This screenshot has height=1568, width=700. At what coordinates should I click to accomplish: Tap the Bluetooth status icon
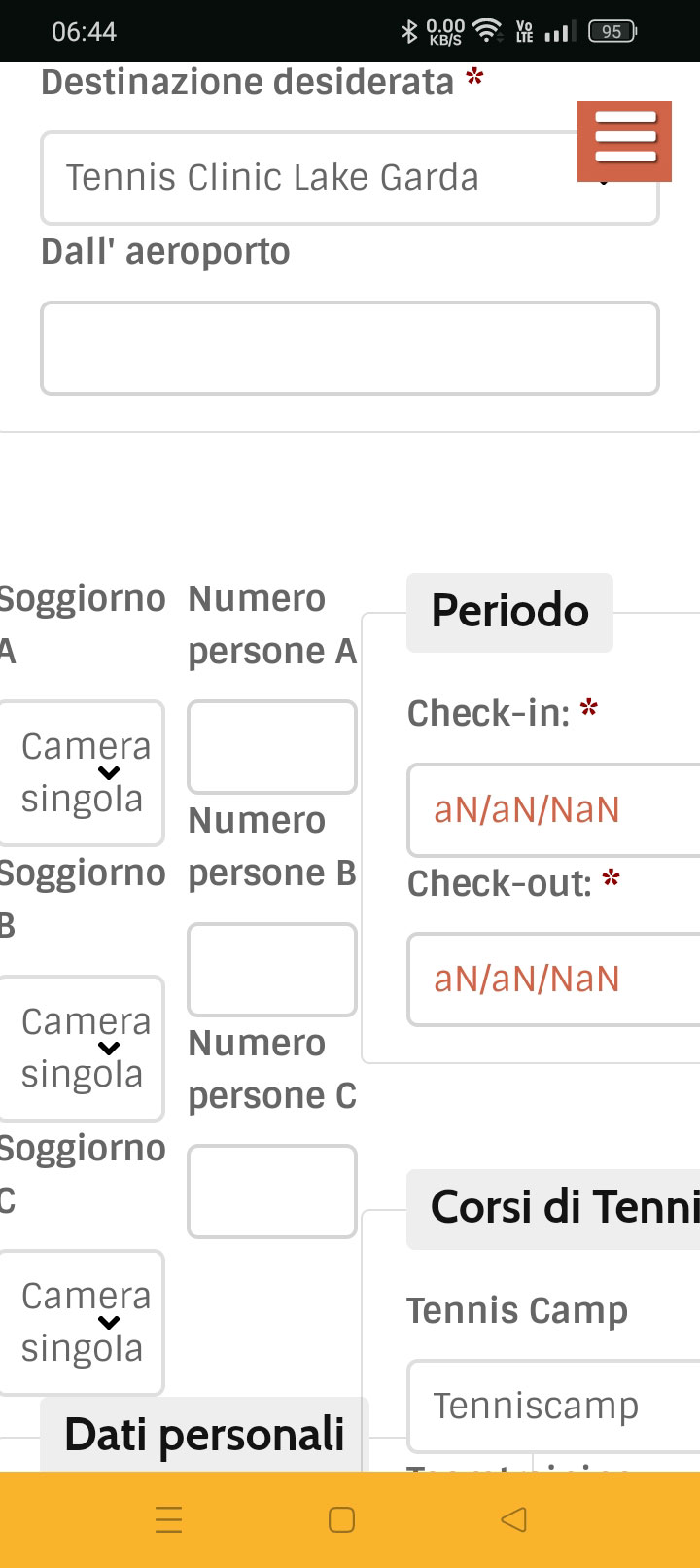(x=409, y=32)
